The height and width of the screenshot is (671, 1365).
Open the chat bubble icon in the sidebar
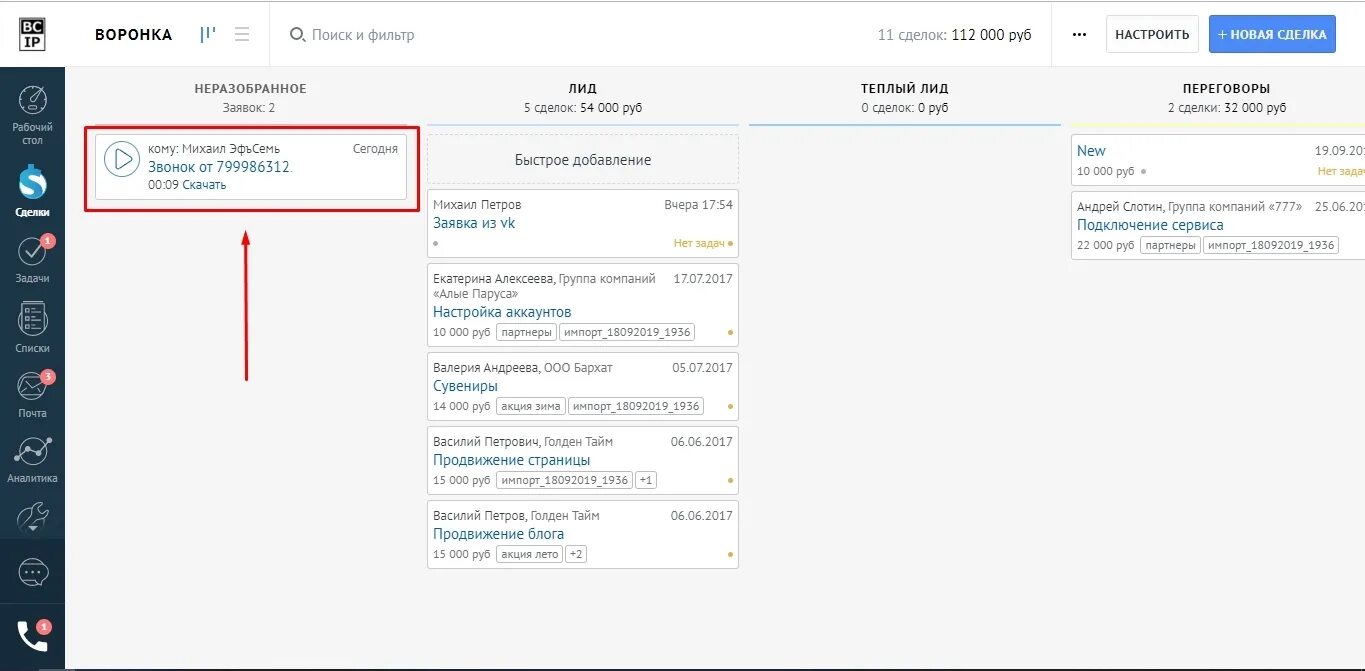33,573
